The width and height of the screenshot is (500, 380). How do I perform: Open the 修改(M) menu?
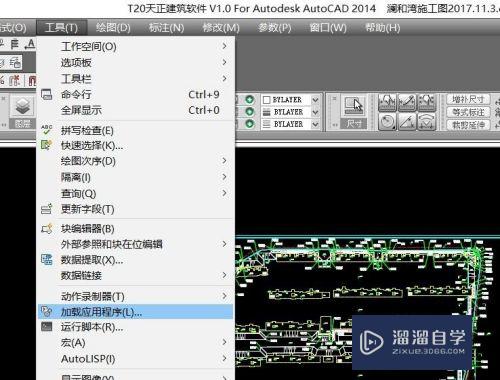click(221, 27)
